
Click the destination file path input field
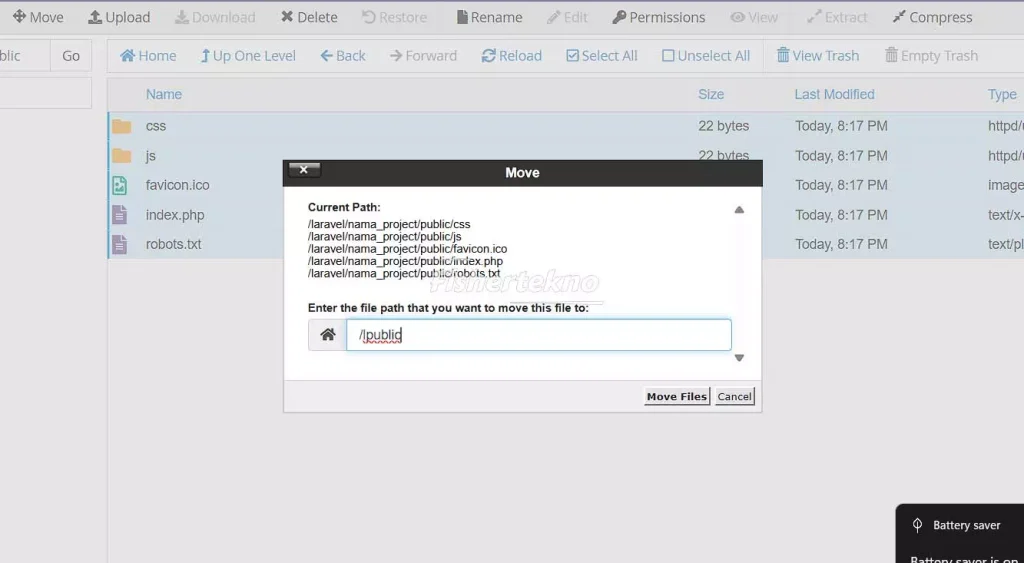[x=538, y=335]
